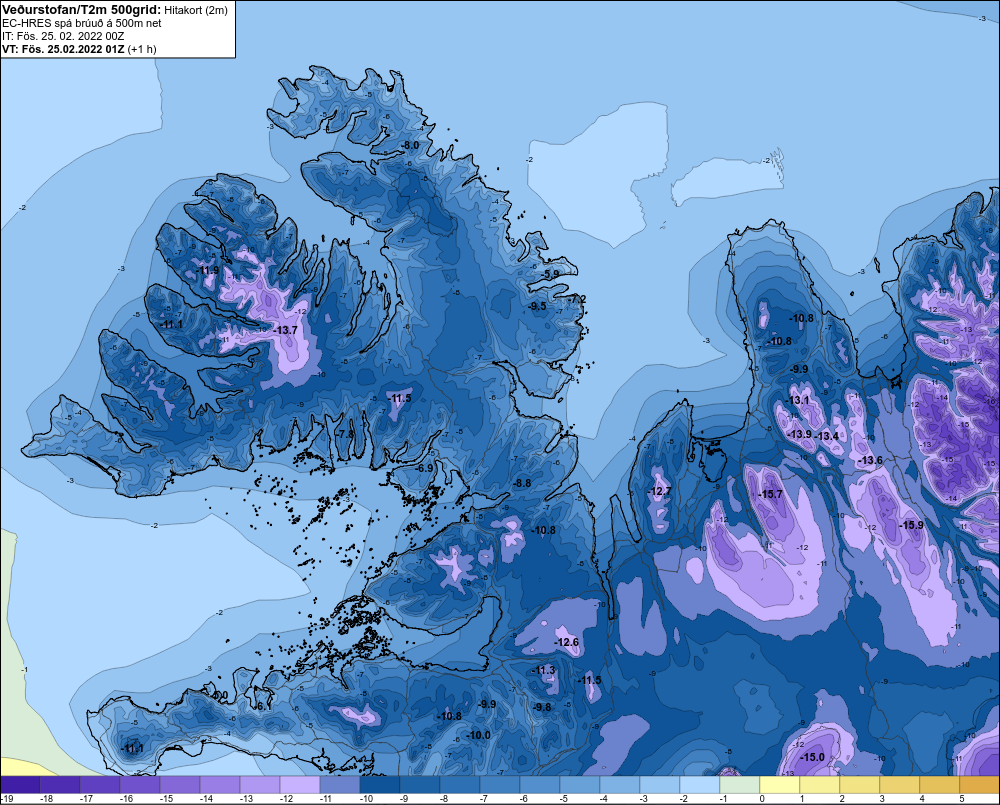The width and height of the screenshot is (1000, 805).
Task: Click the 'IT: Fös. 25. 02. 2022 00Z' line
Action: [x=63, y=36]
